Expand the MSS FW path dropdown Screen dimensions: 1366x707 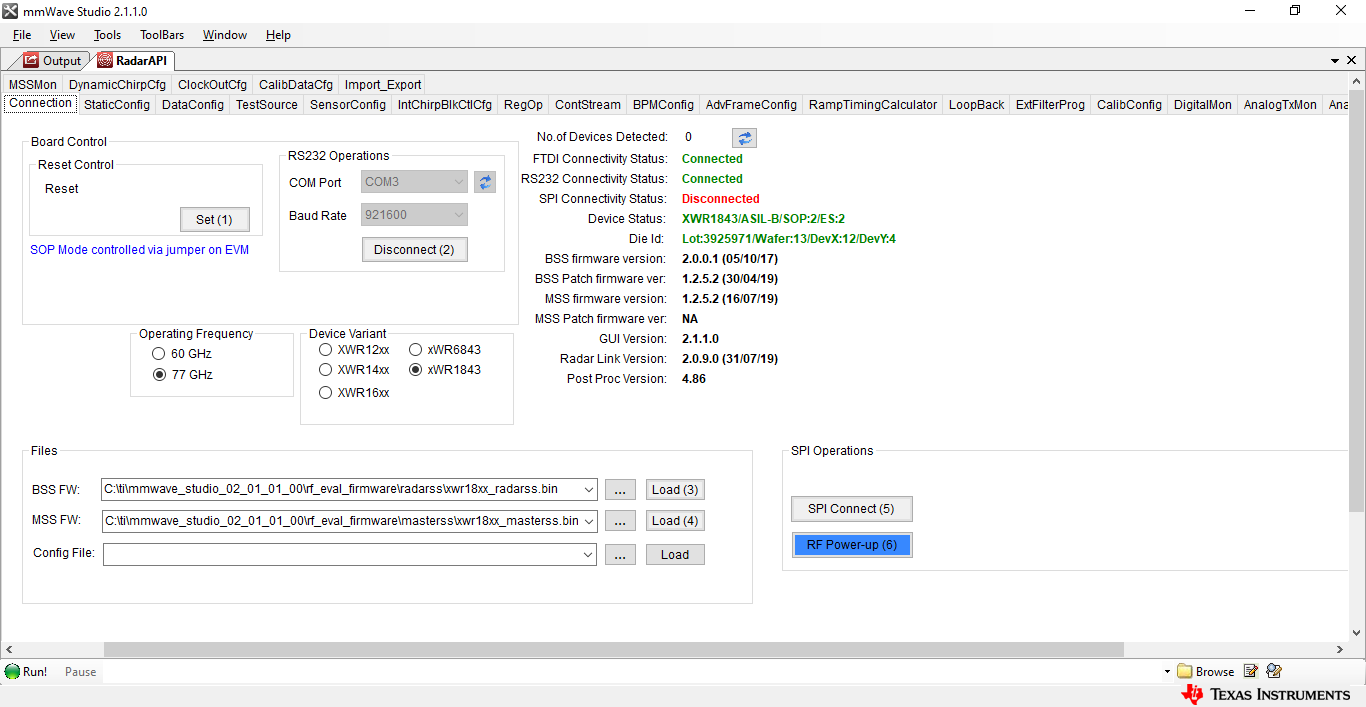[587, 521]
